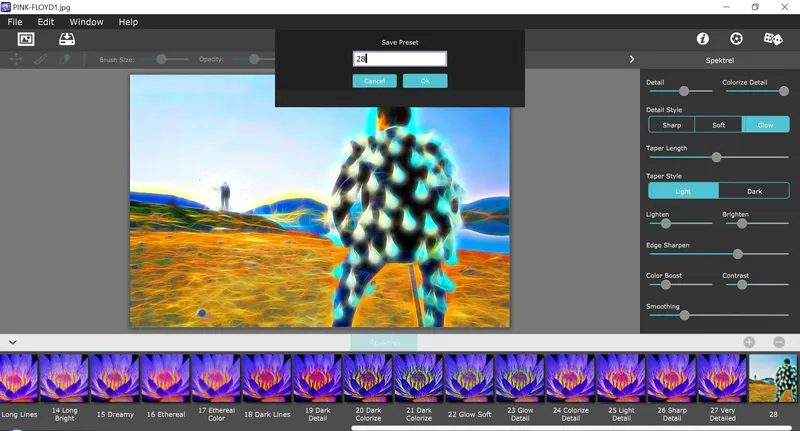Select the Long Lines preset thumbnail

[x=19, y=378]
